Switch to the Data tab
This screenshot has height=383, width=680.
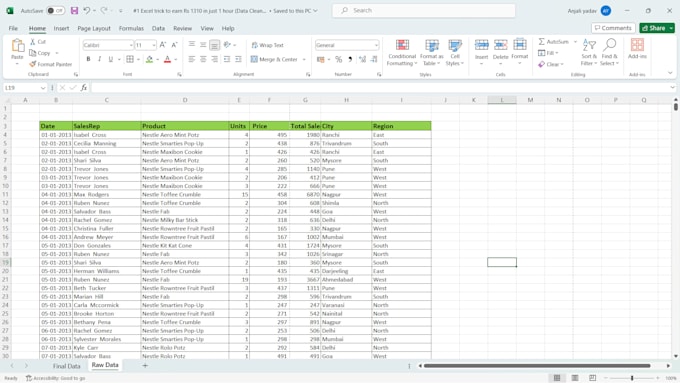point(158,28)
